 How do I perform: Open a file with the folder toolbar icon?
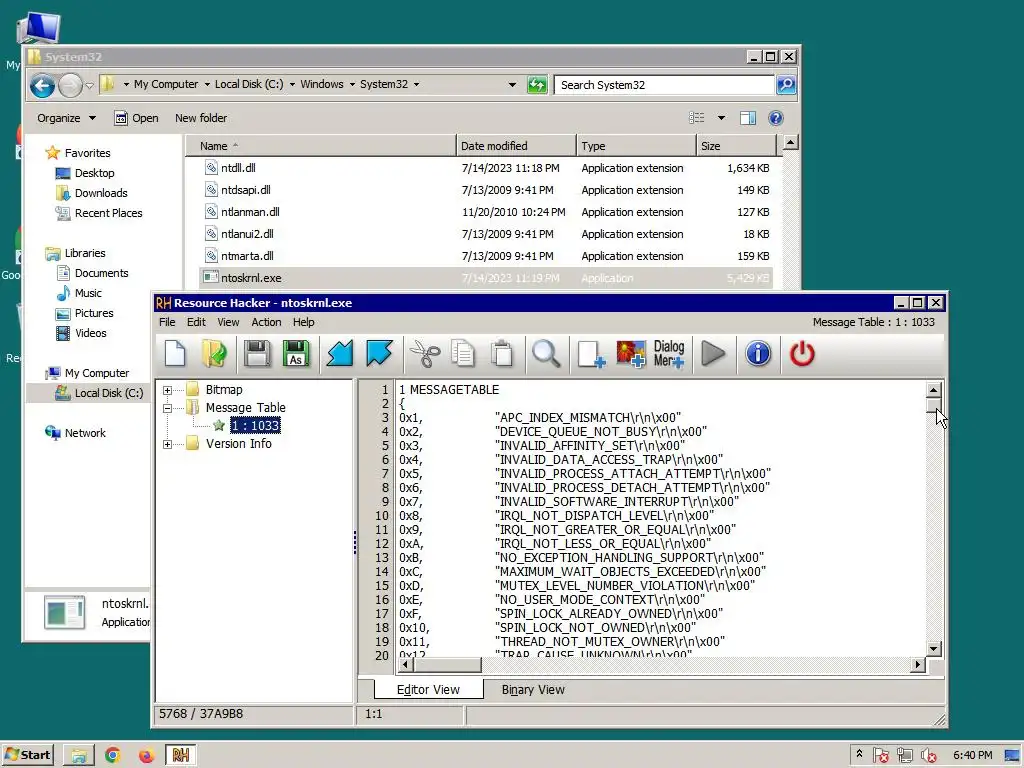point(214,354)
